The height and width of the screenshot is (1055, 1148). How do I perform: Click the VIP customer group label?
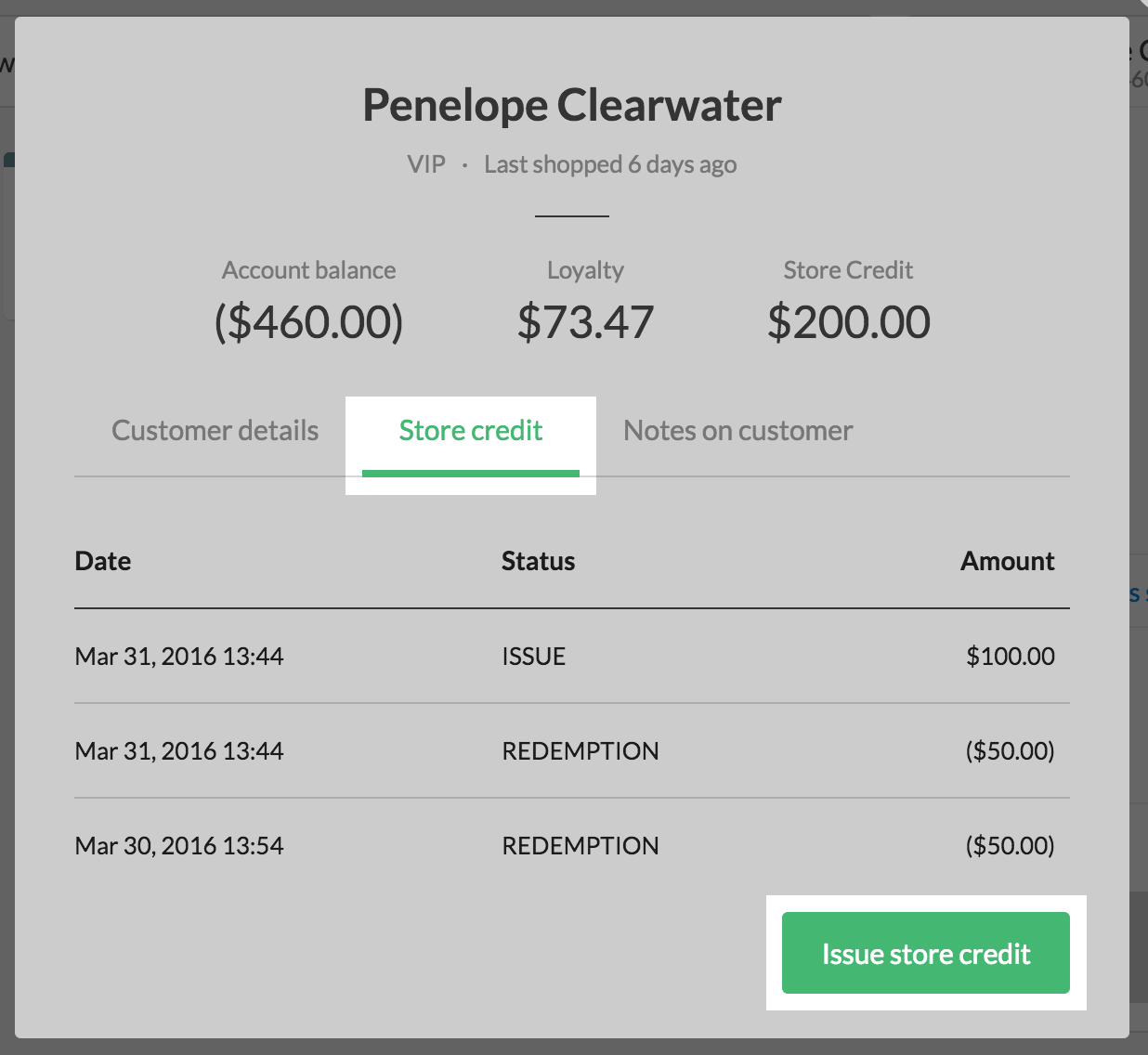(x=426, y=164)
